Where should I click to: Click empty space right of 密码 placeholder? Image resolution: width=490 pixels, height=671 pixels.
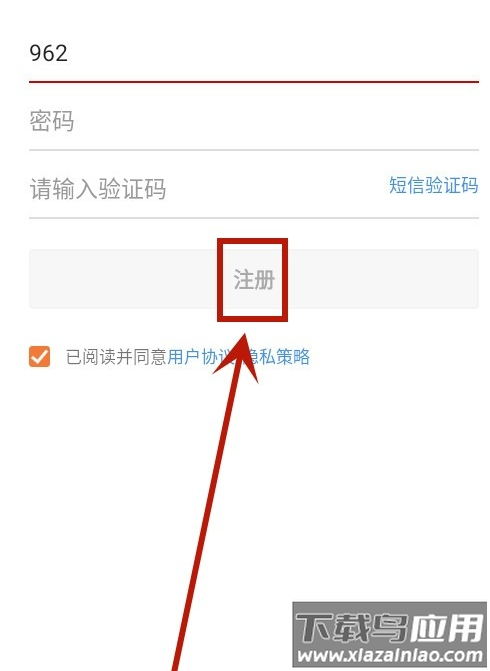[x=276, y=121]
